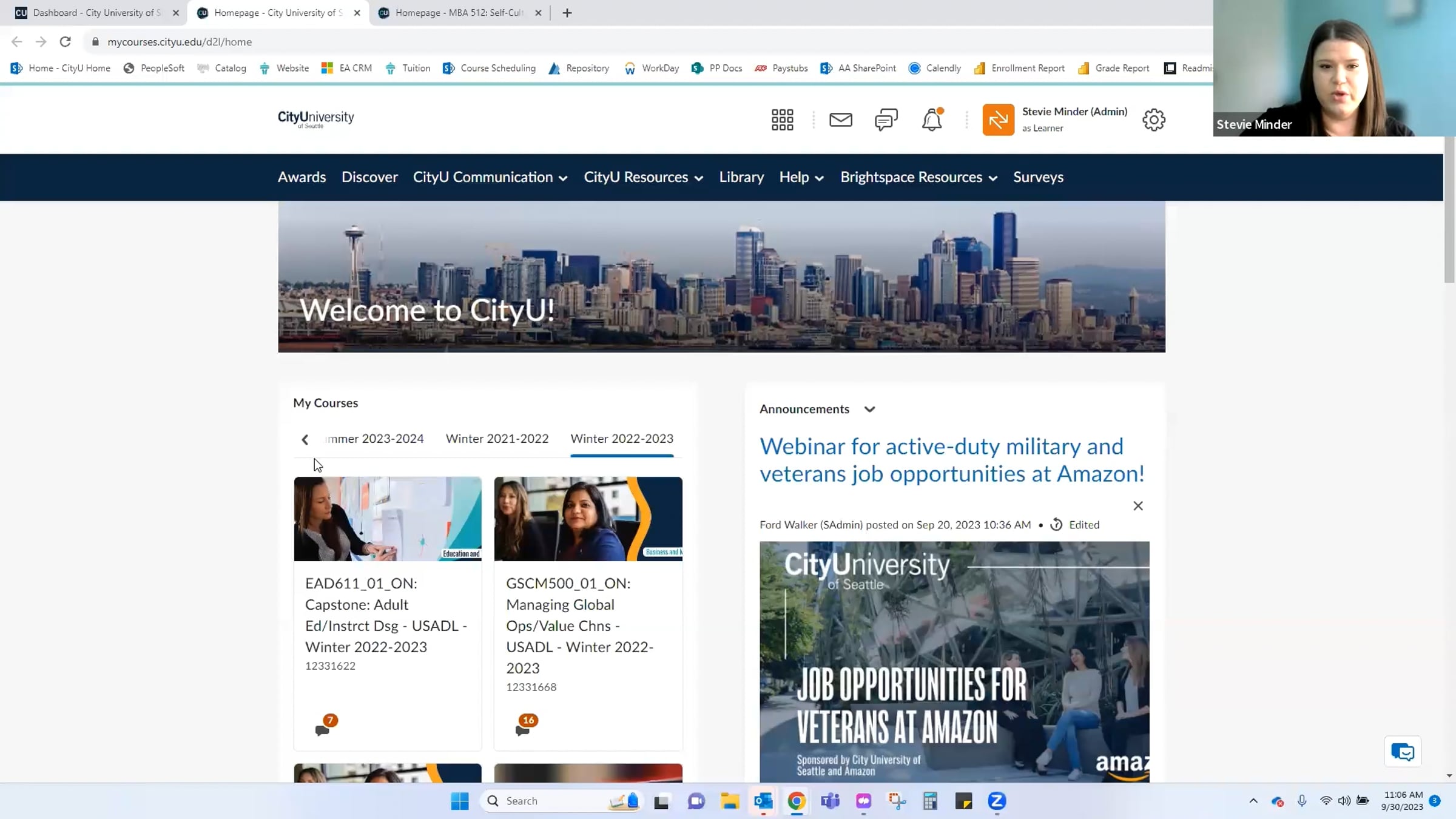Open EAD611 discussion notifications with 7 badge
Viewport: 1456px width, 819px height.
coord(325,727)
